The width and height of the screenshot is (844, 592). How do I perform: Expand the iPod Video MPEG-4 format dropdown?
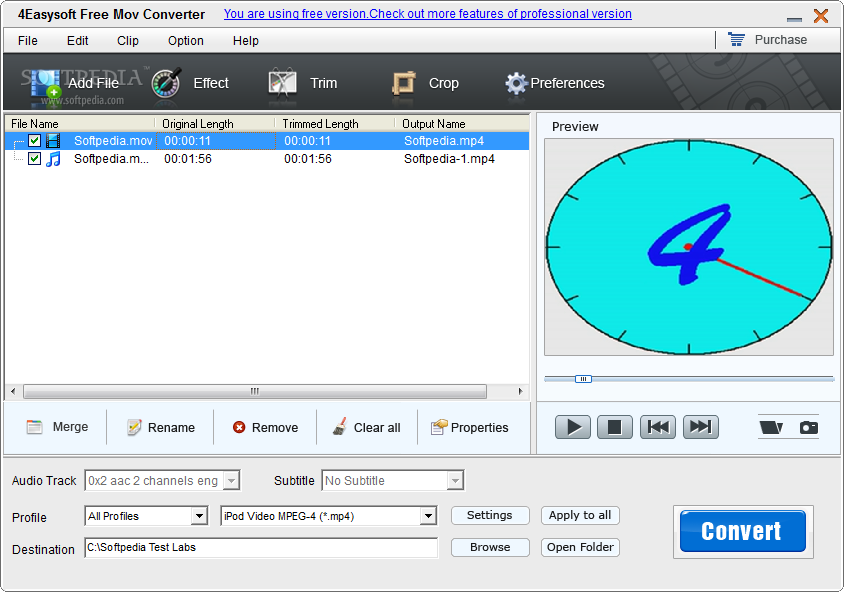[x=428, y=516]
